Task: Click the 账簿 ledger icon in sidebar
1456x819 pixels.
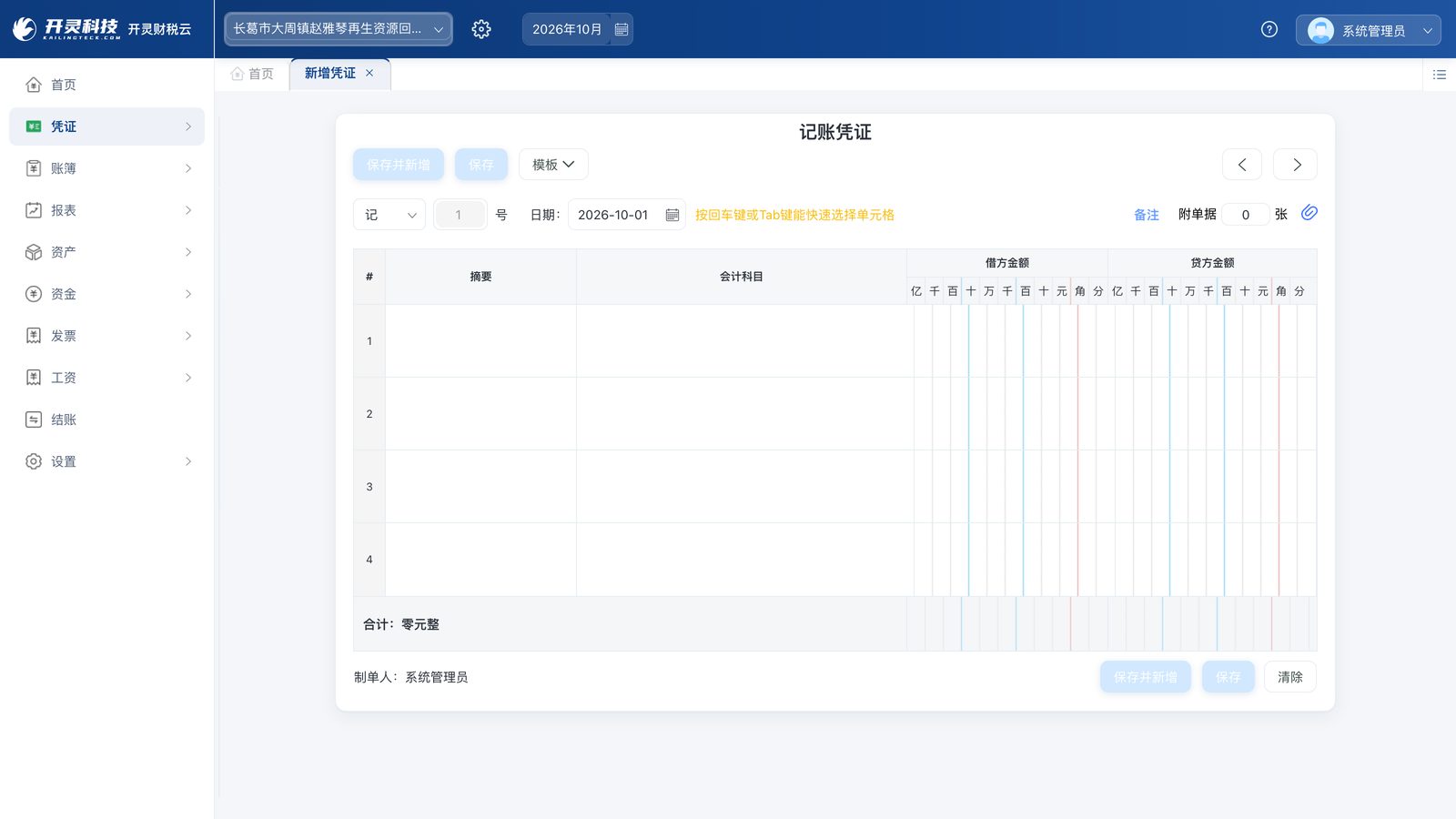Action: [34, 168]
